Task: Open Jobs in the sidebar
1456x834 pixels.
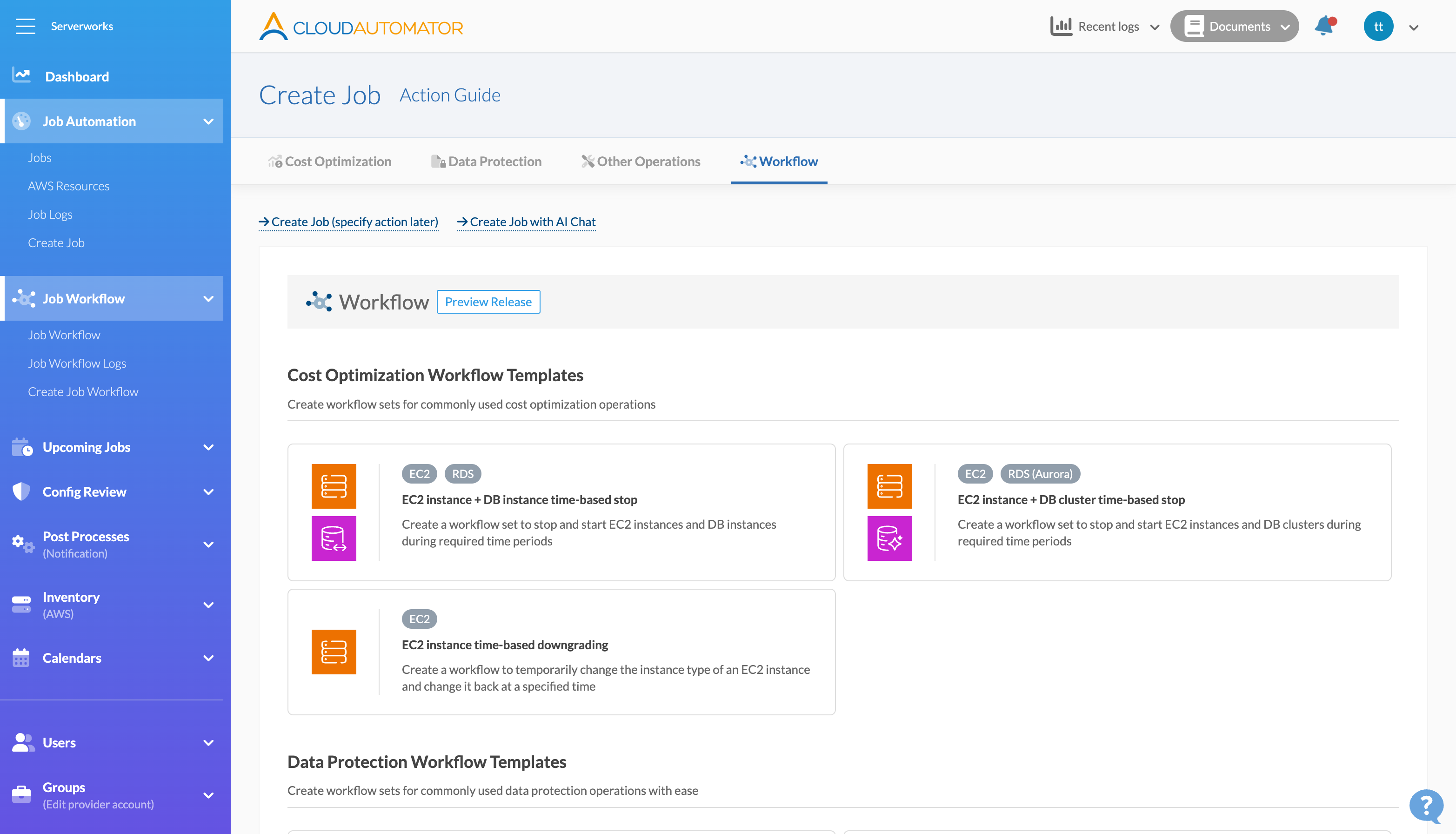Action: pos(40,157)
